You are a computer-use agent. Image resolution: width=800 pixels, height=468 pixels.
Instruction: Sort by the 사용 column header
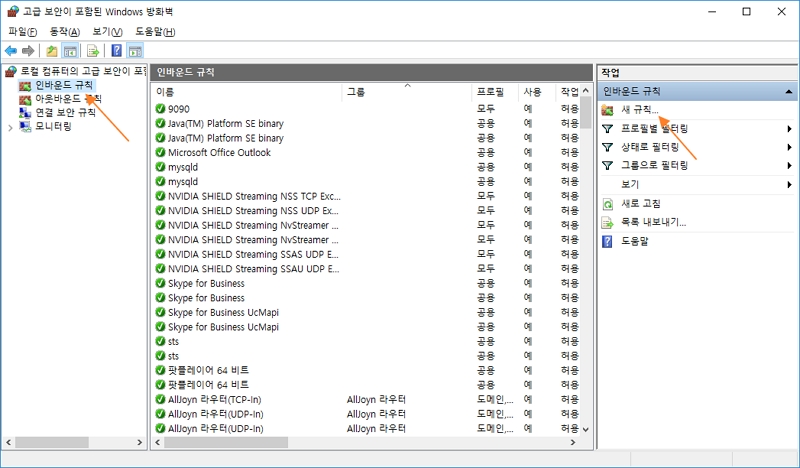point(537,92)
